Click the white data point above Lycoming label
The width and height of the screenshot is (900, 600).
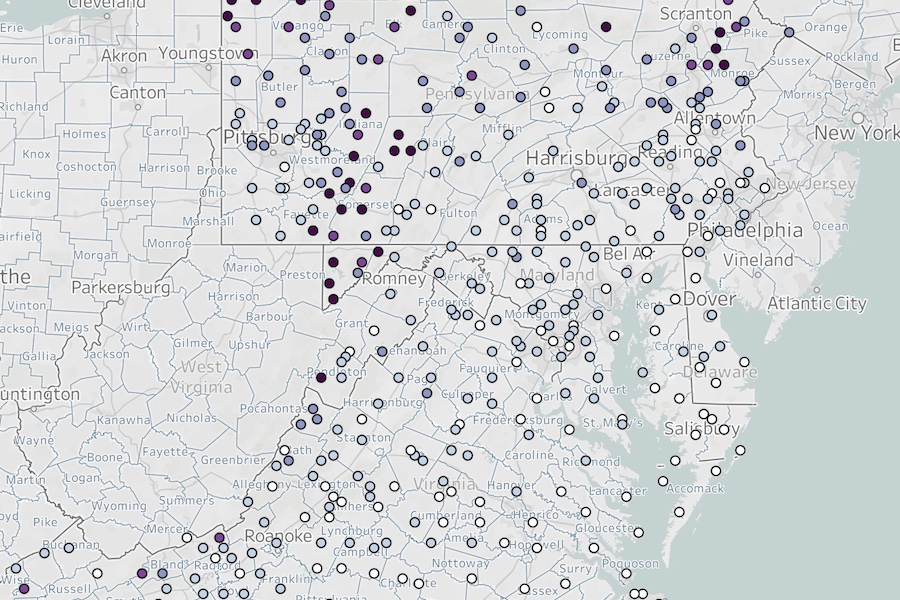coord(537,26)
